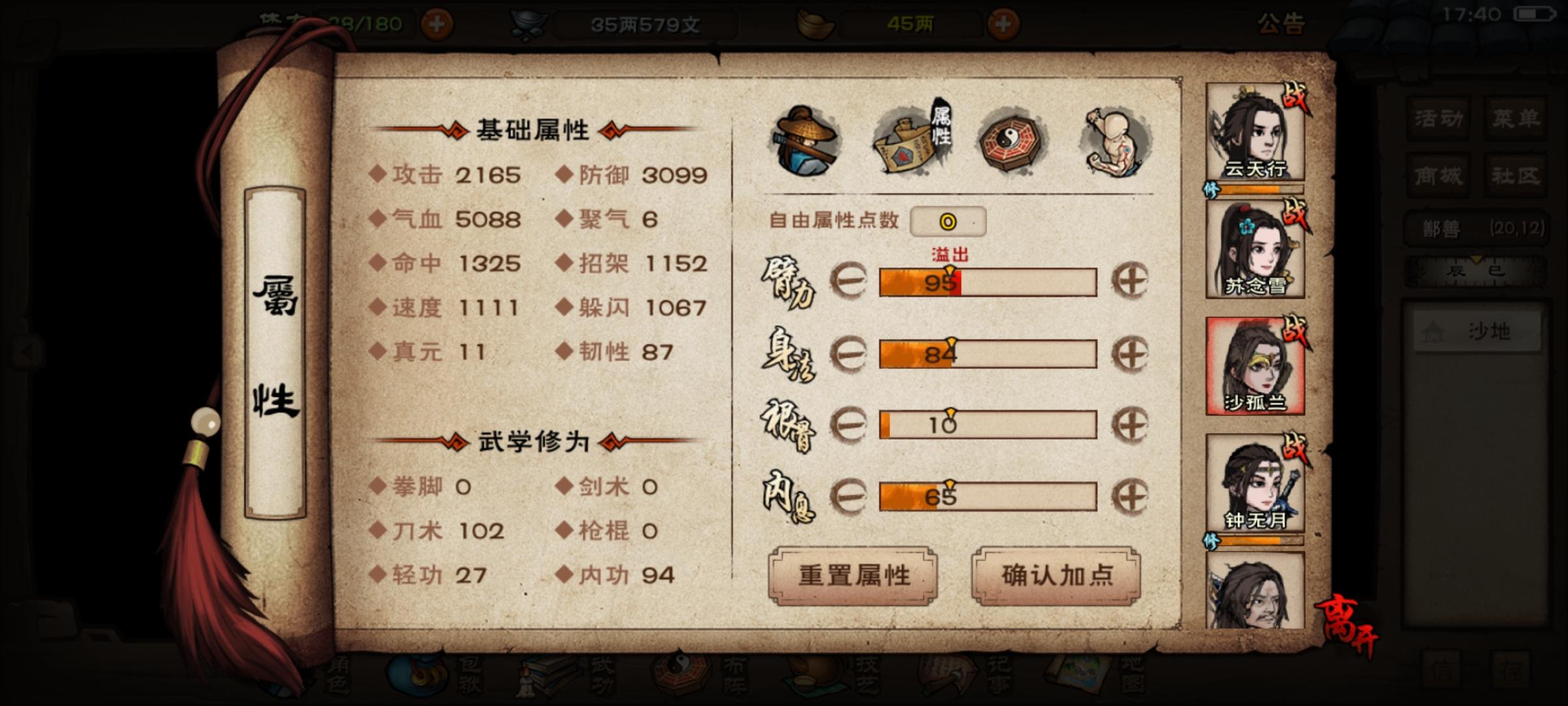
Task: Open the meridian body figure icon
Action: (1117, 141)
